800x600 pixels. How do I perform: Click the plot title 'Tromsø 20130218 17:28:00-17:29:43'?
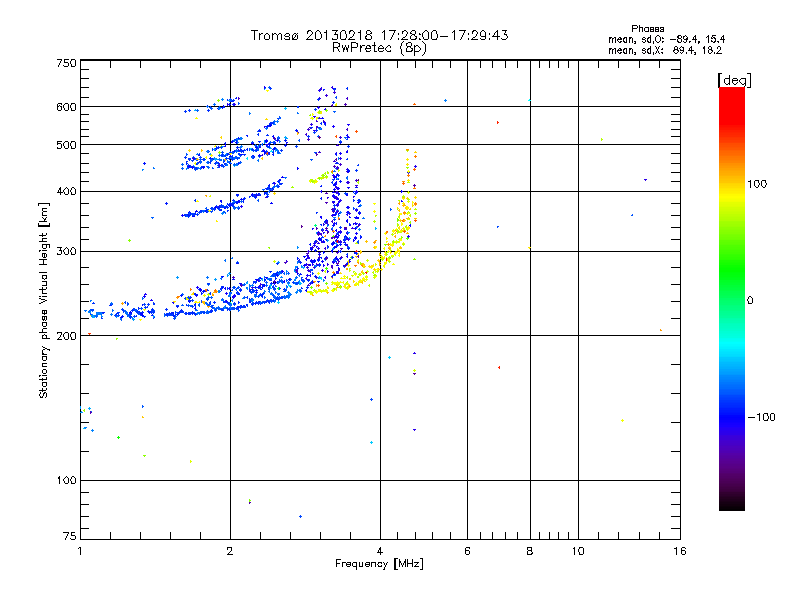(379, 35)
